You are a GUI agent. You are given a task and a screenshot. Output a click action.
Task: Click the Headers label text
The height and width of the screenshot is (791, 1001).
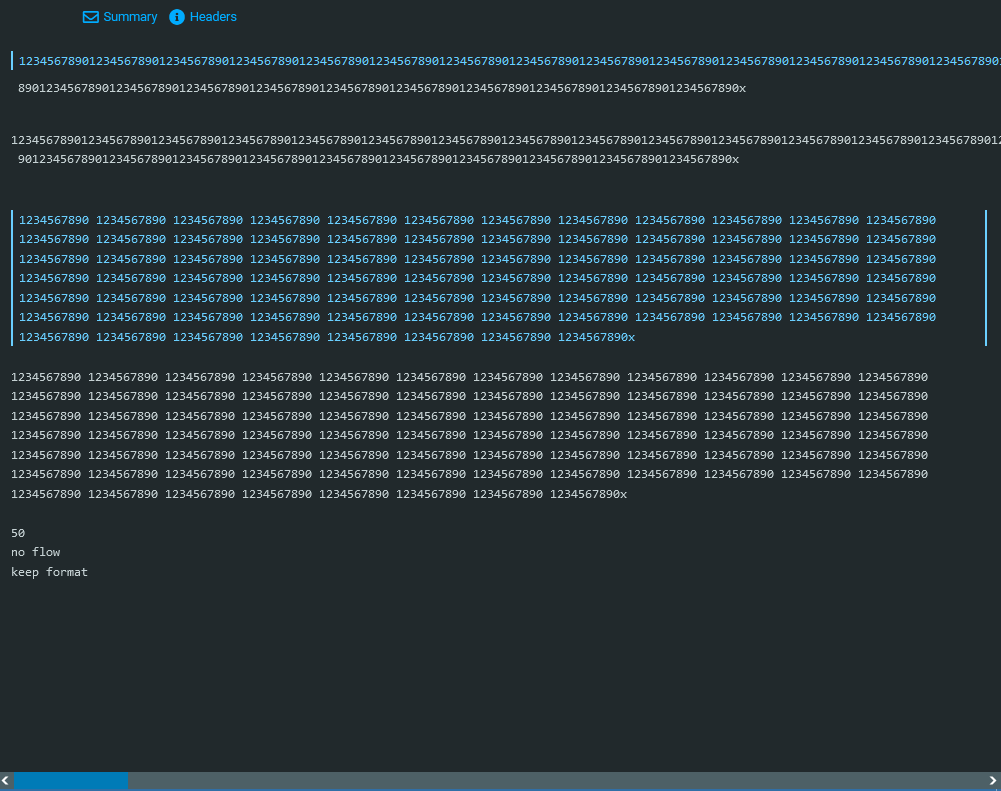[x=212, y=16]
